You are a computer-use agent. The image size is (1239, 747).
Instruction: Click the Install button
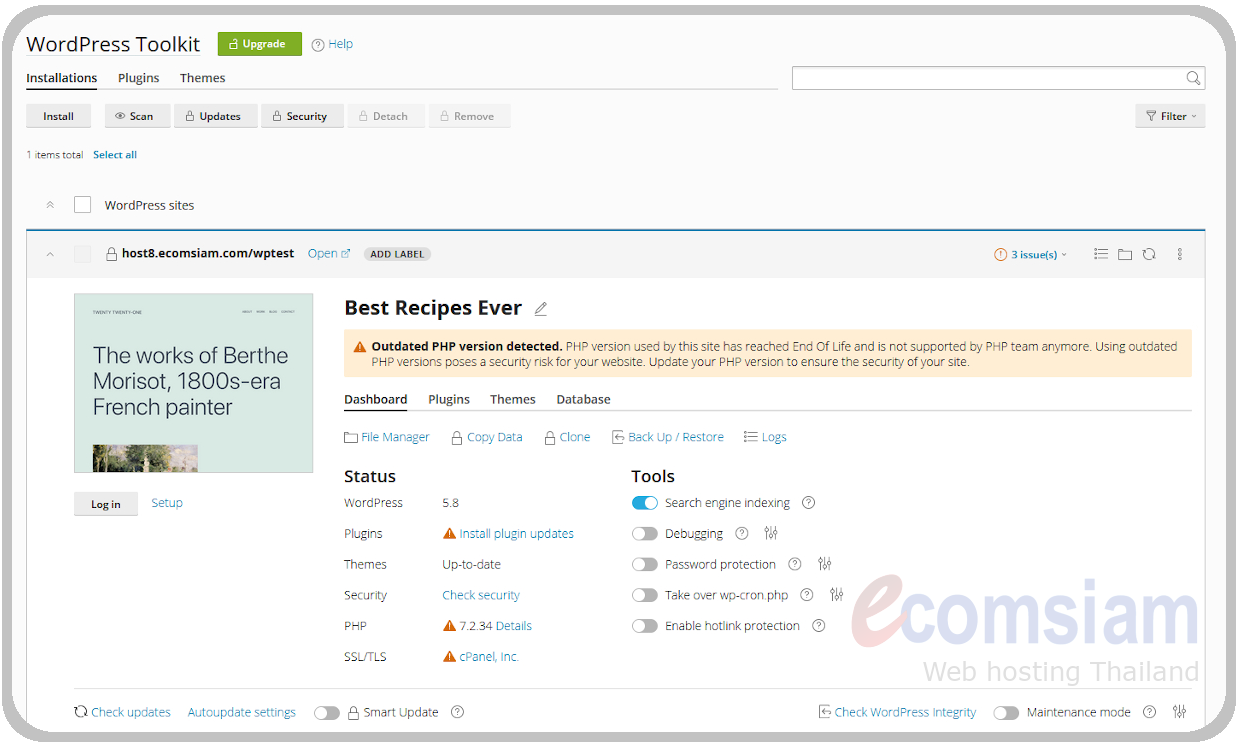tap(58, 116)
